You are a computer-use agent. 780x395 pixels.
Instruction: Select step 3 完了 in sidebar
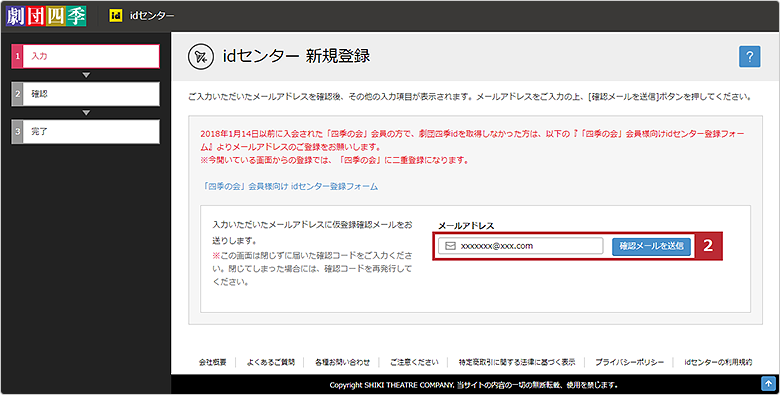point(86,132)
